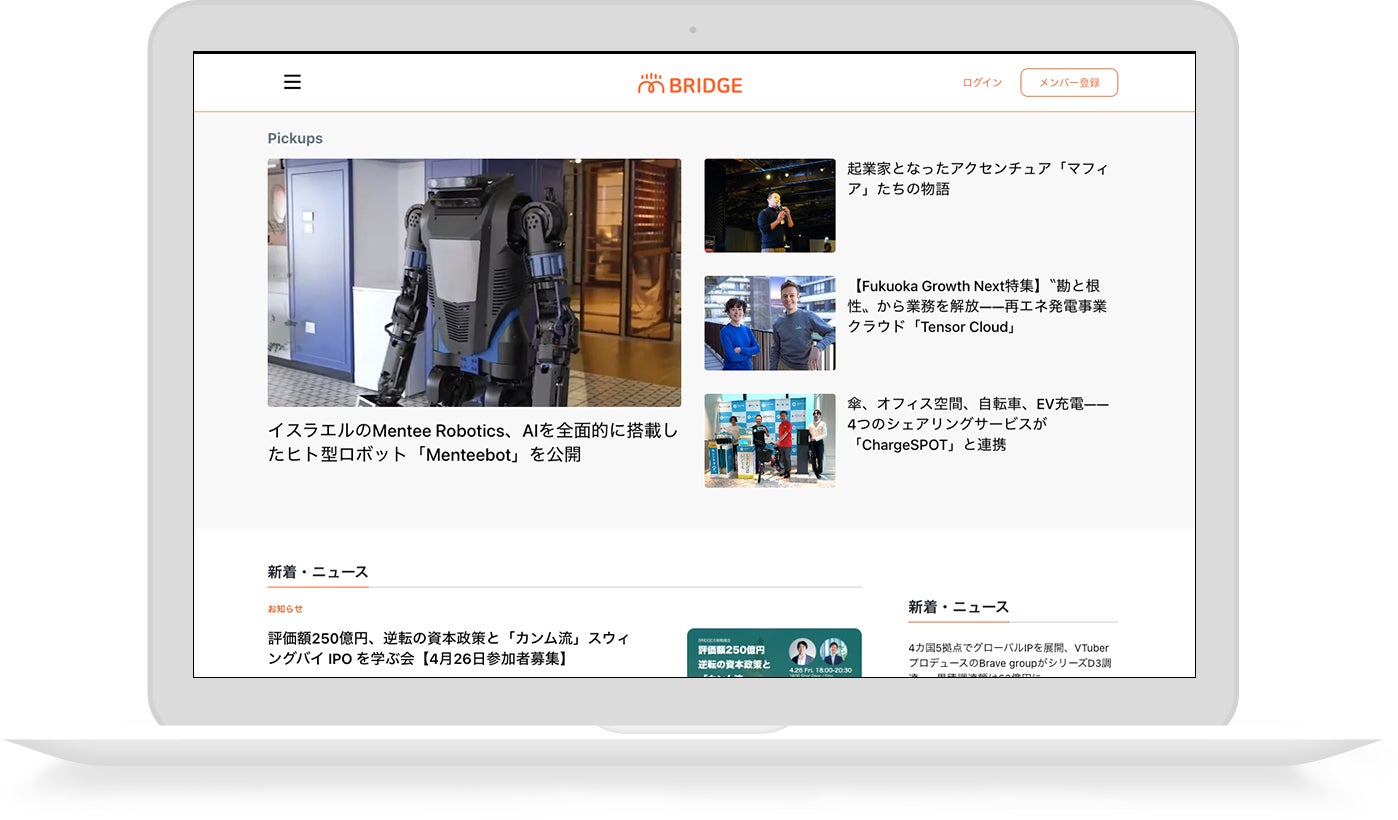Open the 評価額250億円 event banner thumbnail
The image size is (1398, 820).
tap(774, 653)
